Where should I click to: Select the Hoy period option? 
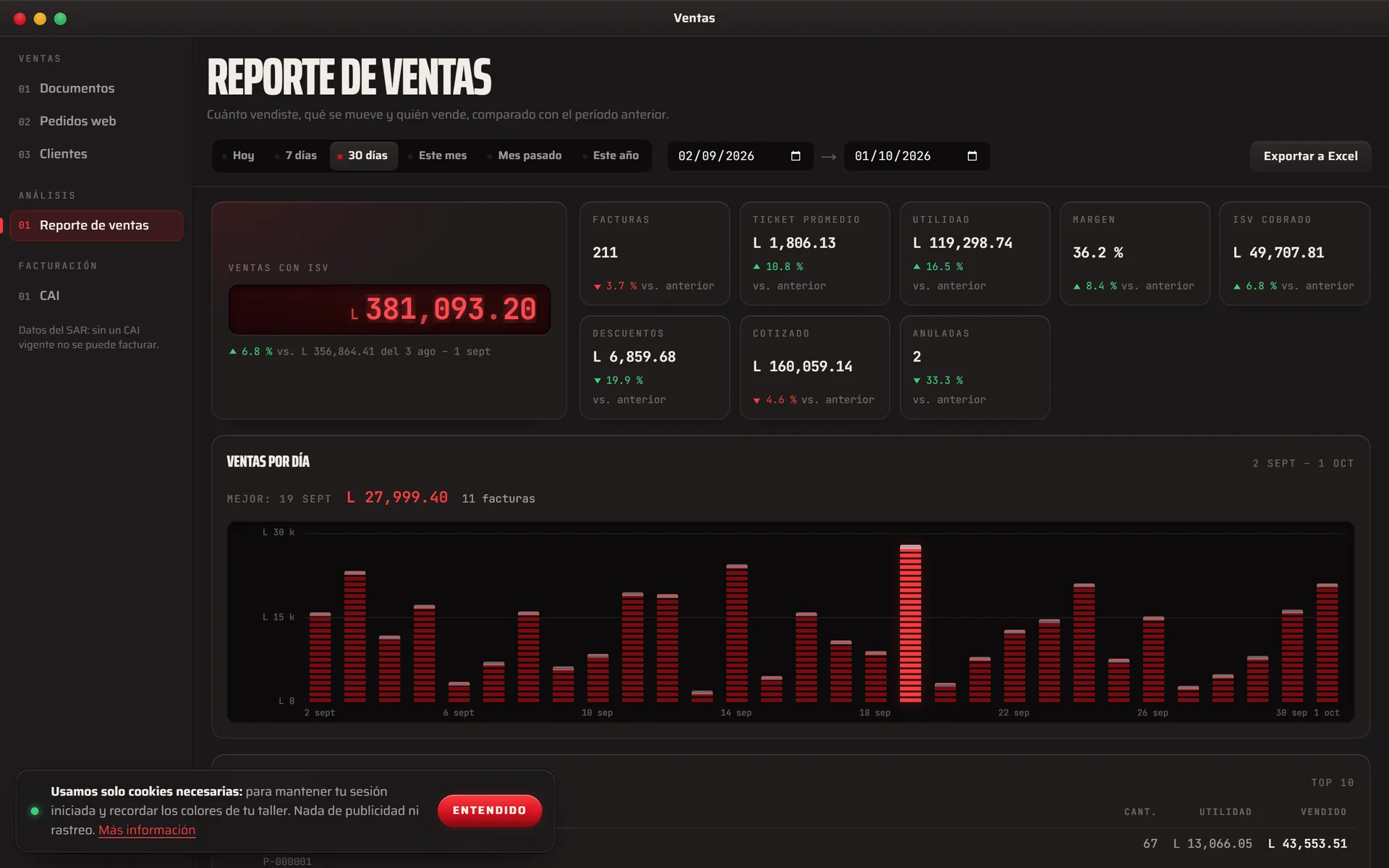[x=238, y=156]
